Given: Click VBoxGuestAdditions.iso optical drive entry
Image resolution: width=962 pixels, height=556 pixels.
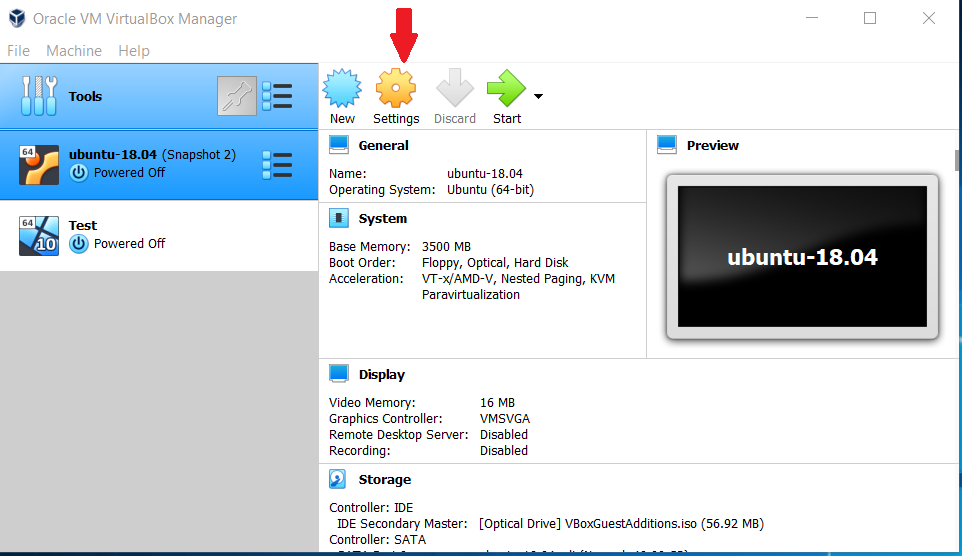Looking at the screenshot, I should click(x=621, y=524).
